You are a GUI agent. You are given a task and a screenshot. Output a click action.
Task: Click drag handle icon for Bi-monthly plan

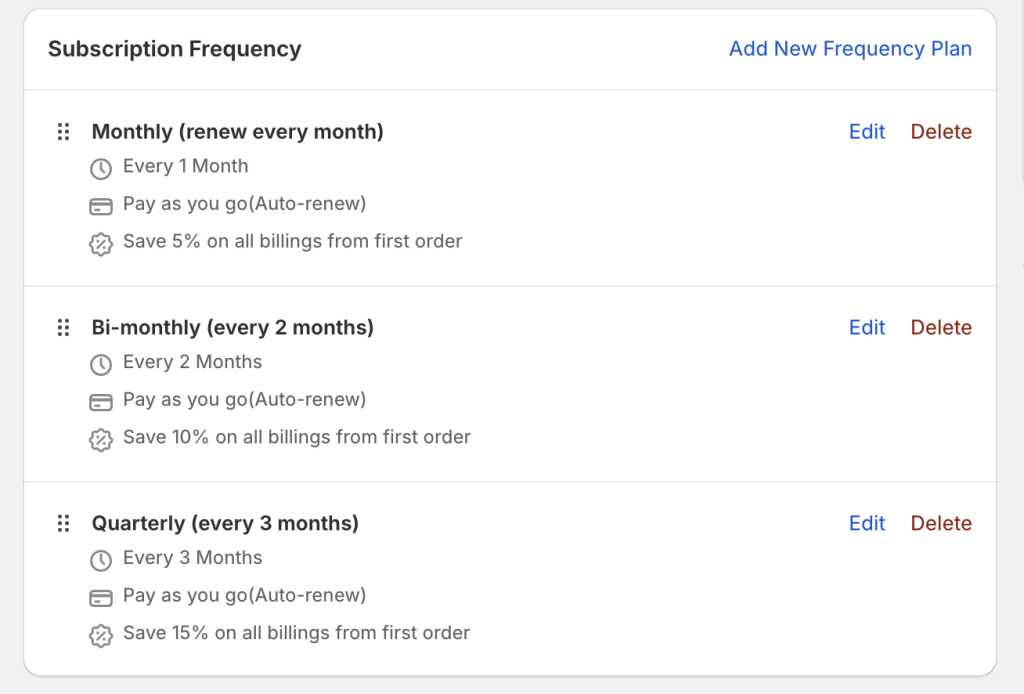tap(63, 328)
